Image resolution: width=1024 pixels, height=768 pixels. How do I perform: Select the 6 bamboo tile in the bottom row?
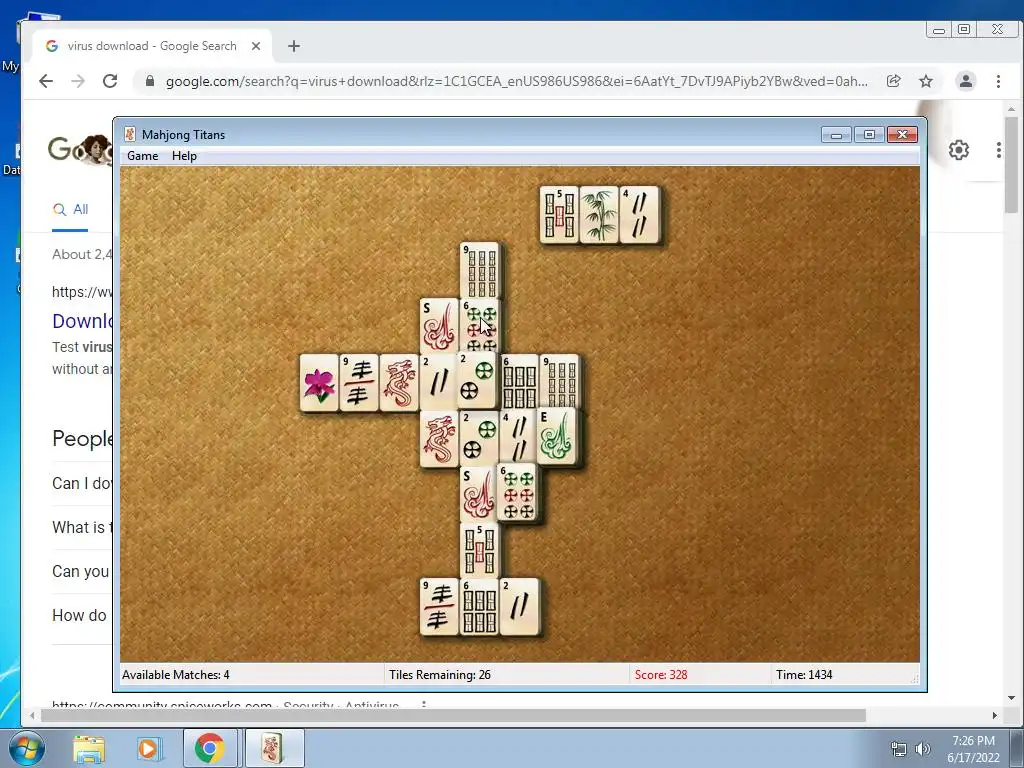point(479,607)
